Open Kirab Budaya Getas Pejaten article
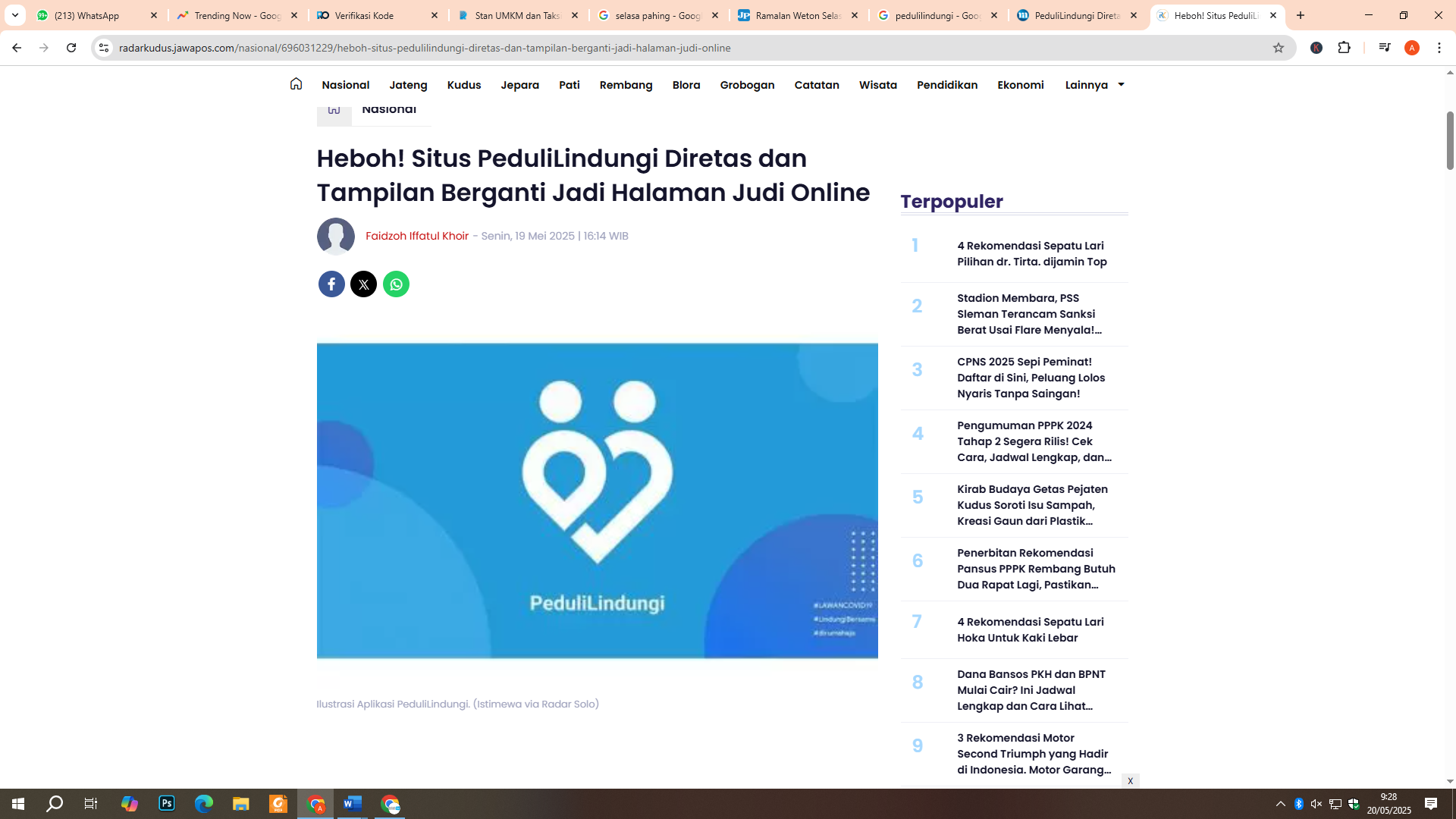 [x=1032, y=505]
